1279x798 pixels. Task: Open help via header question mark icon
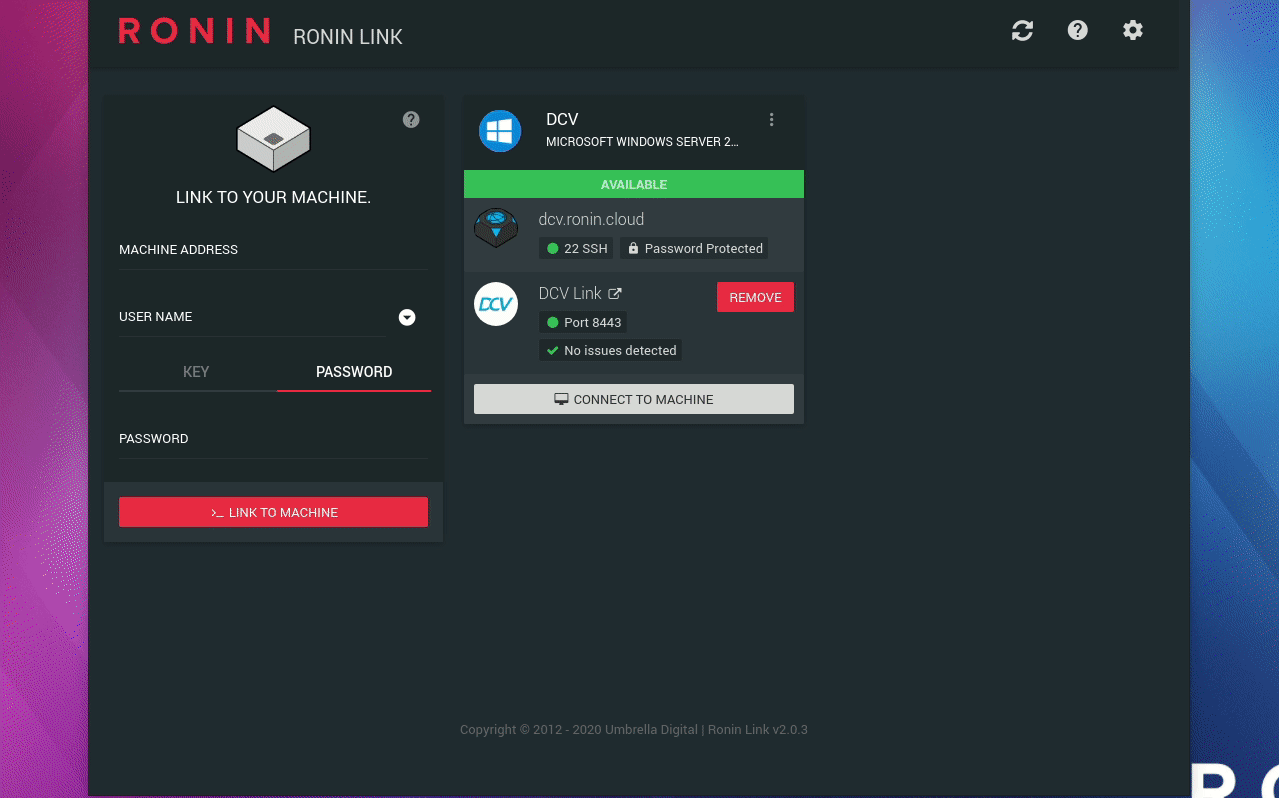click(1077, 30)
